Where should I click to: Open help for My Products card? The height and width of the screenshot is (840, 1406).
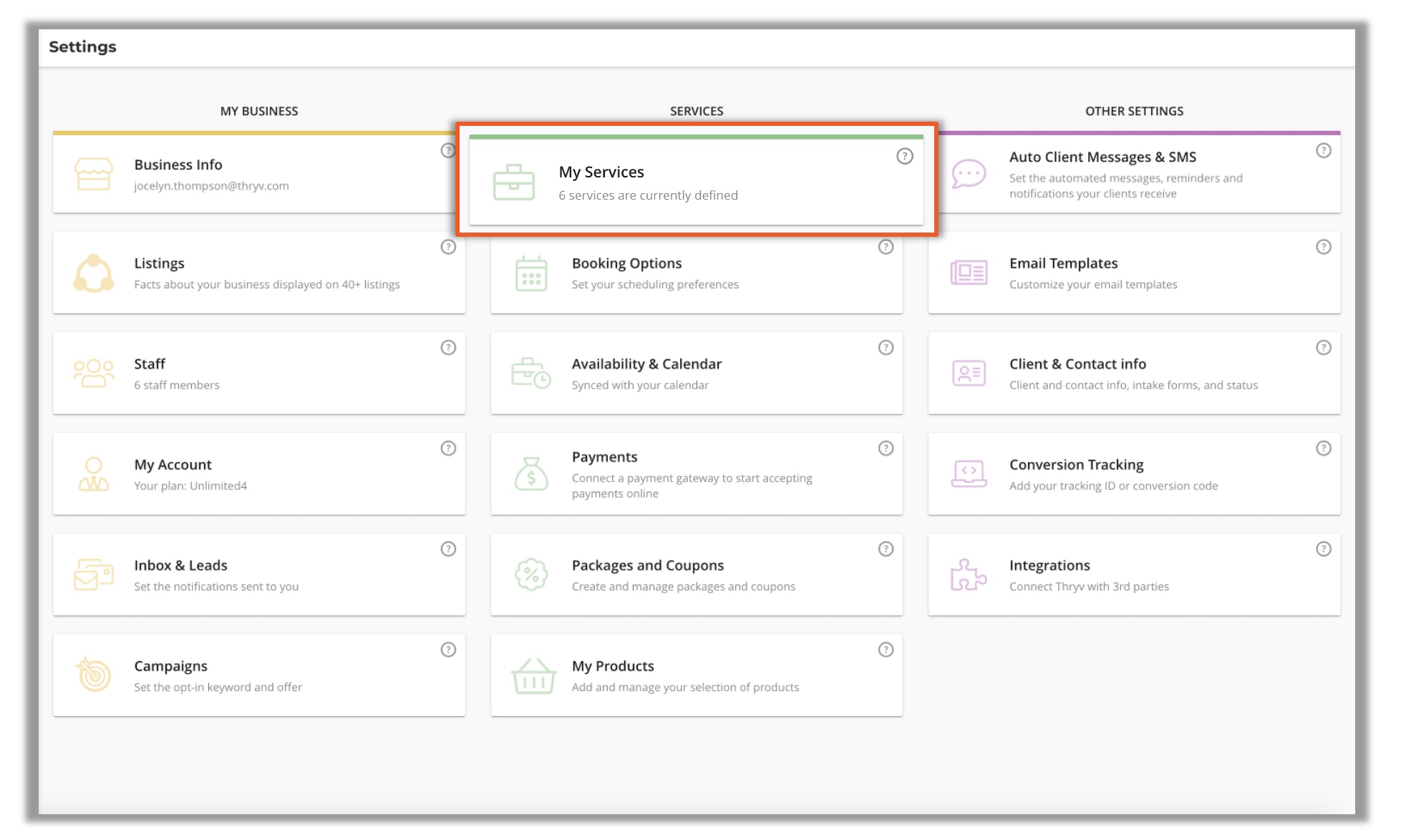coord(886,650)
